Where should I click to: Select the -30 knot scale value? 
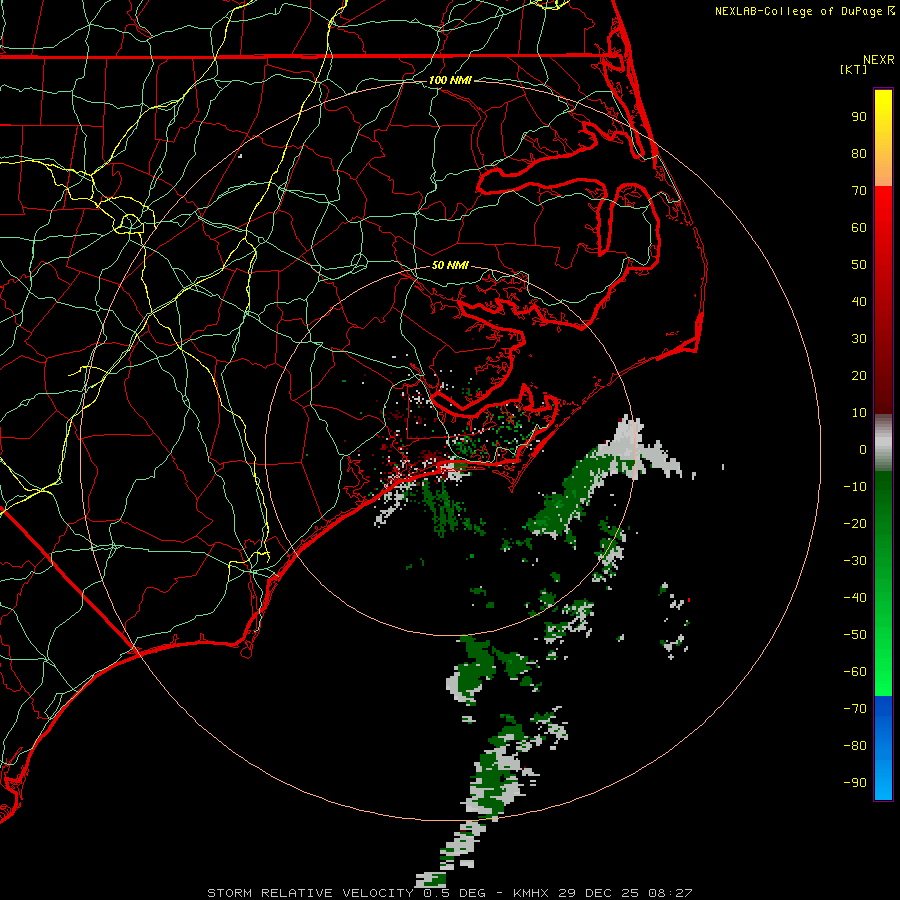(855, 561)
